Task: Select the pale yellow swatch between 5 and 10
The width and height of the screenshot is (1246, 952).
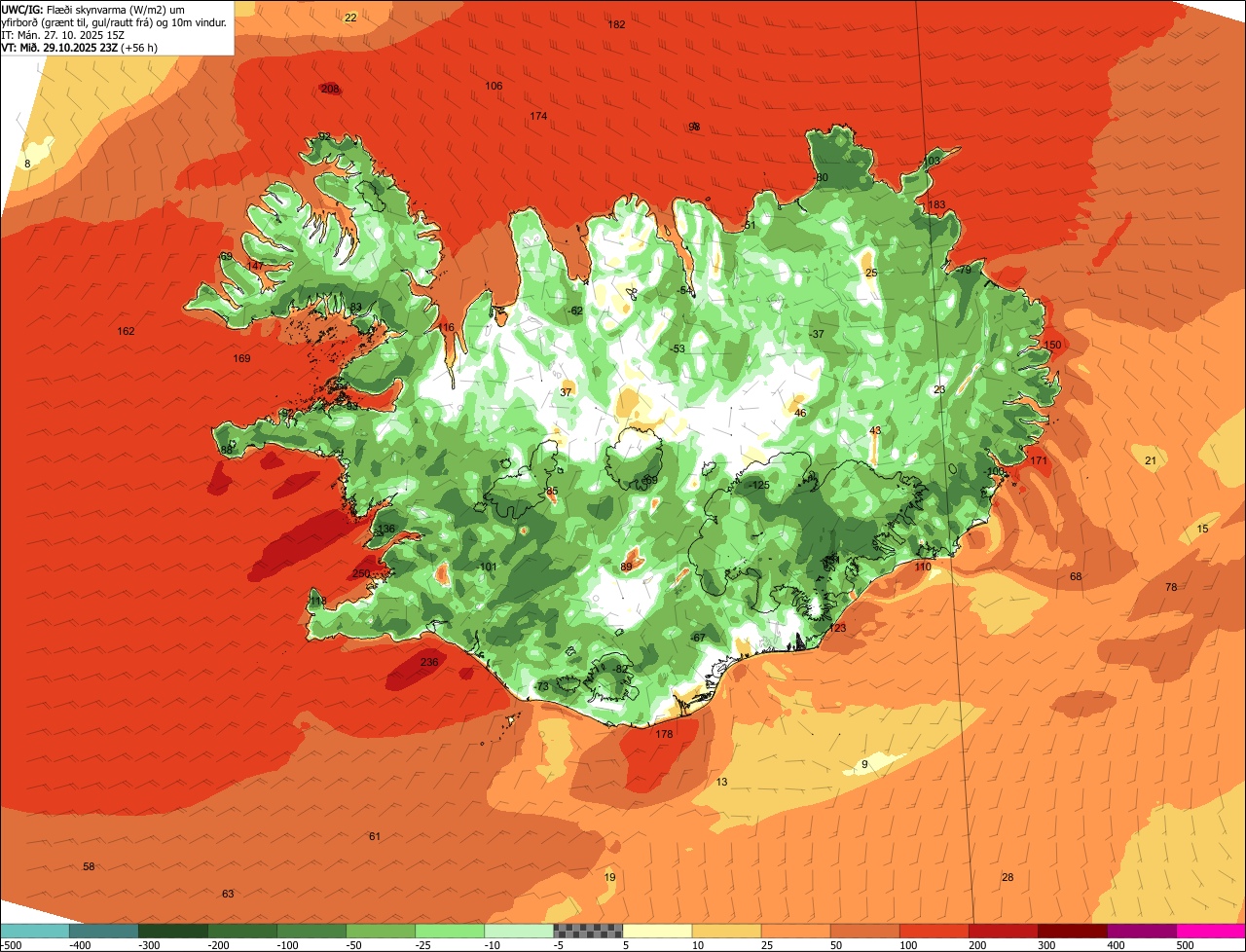Action: pyautogui.click(x=657, y=931)
